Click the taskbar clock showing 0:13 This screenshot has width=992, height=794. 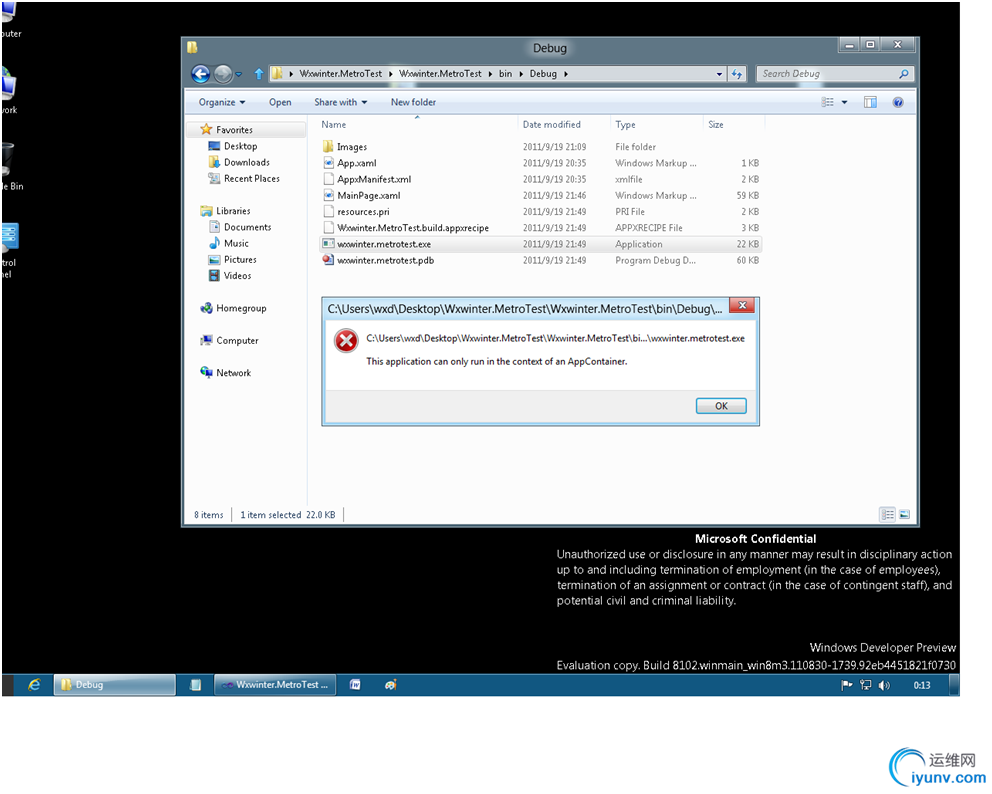click(922, 685)
